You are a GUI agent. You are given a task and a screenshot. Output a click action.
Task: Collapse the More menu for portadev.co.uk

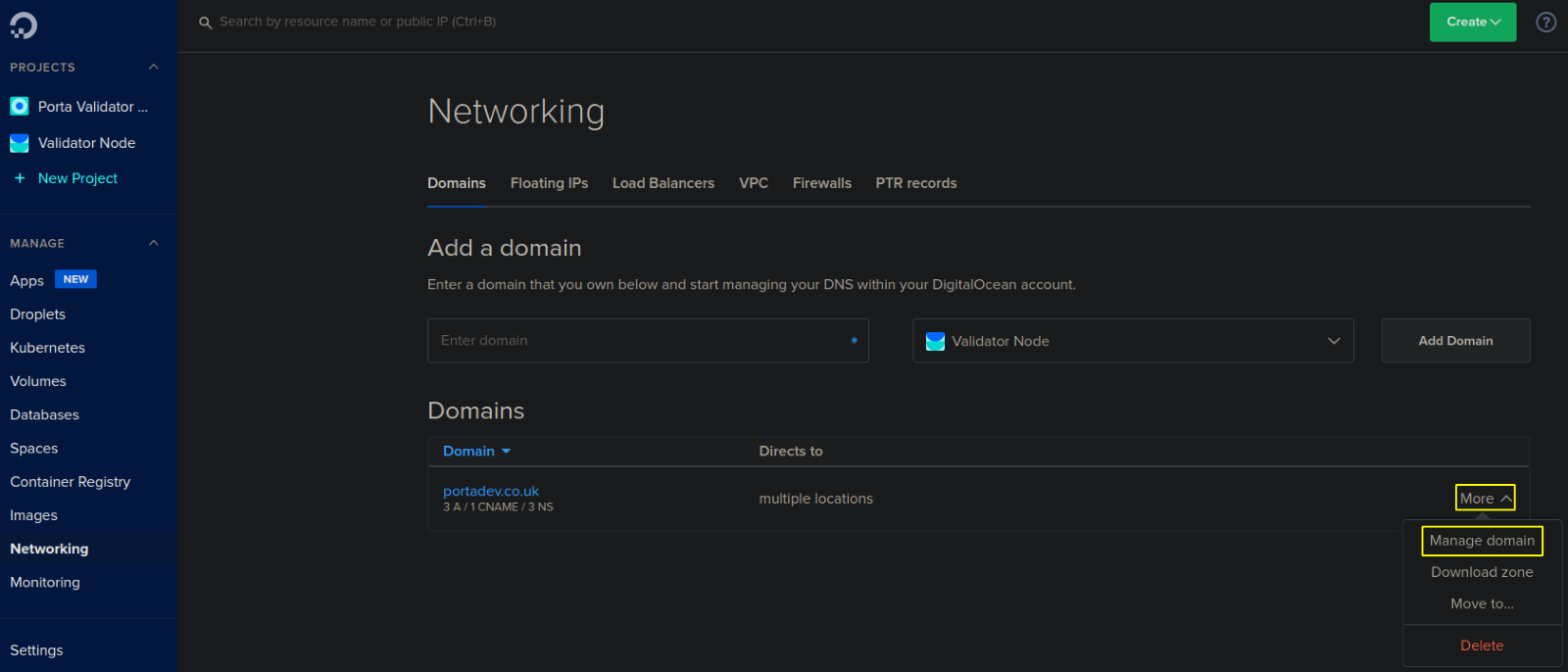pos(1486,499)
